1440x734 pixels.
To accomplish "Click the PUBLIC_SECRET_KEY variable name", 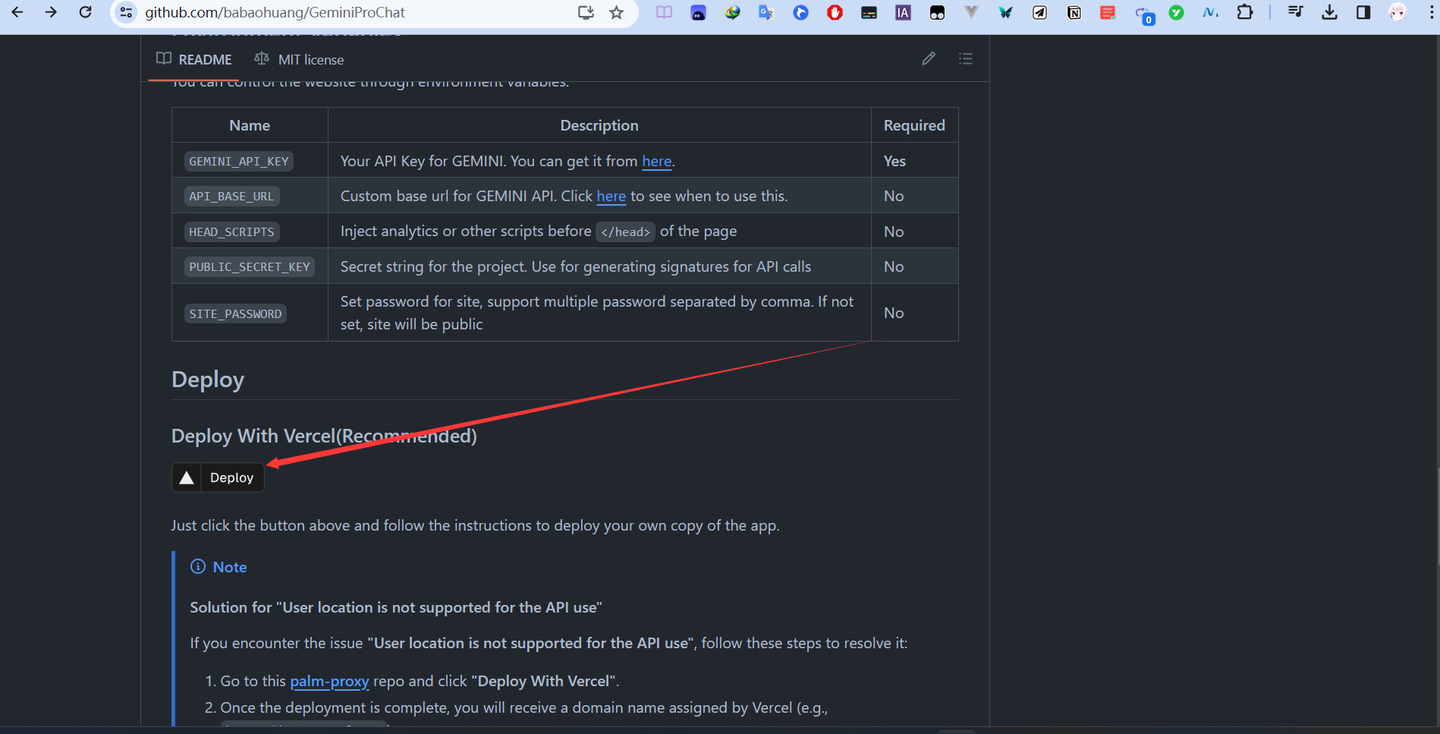I will 249,267.
